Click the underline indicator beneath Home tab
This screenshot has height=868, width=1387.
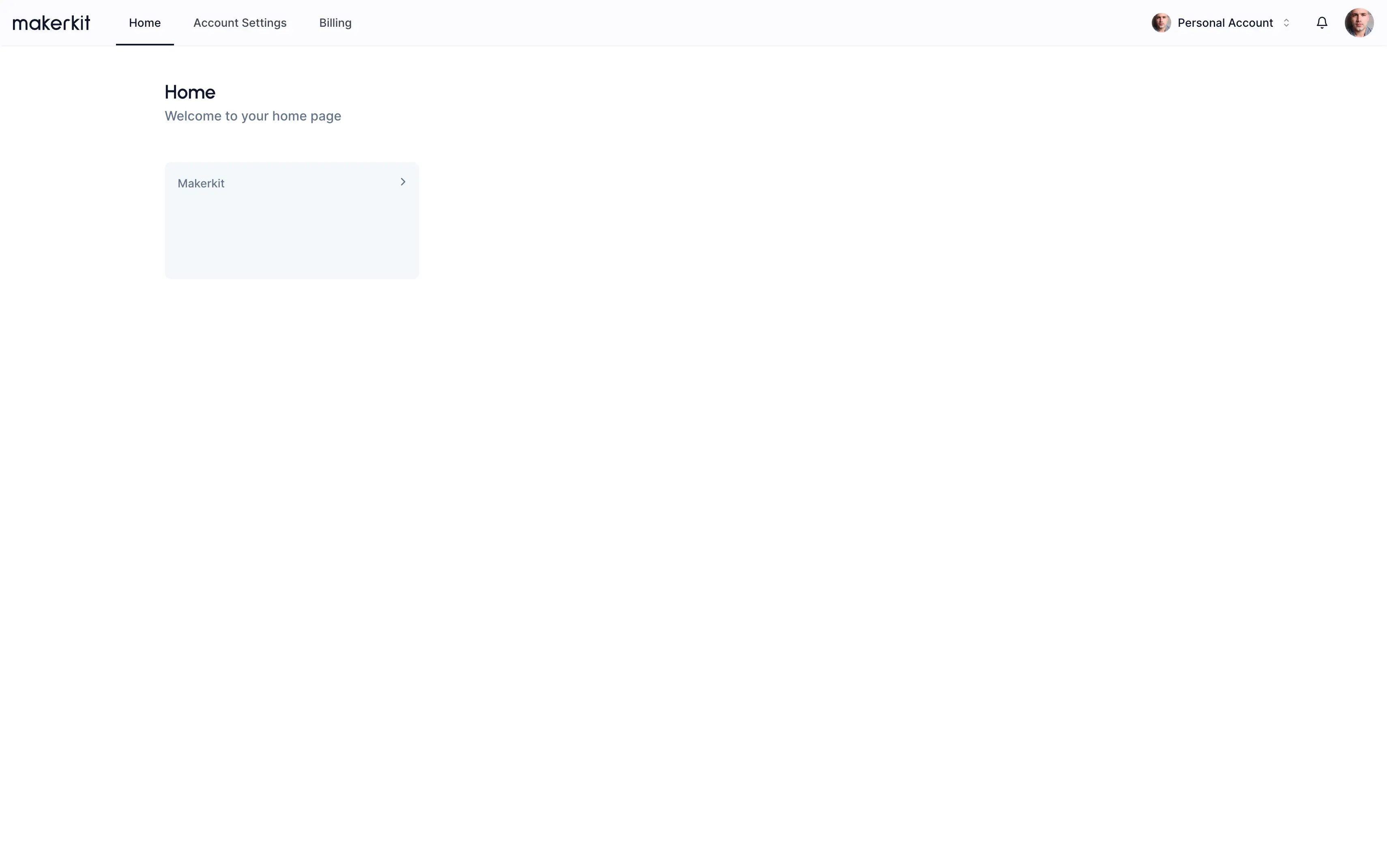point(145,44)
